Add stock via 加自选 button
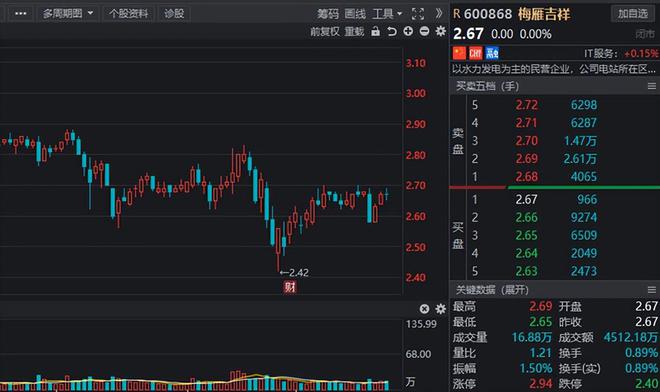 633,13
